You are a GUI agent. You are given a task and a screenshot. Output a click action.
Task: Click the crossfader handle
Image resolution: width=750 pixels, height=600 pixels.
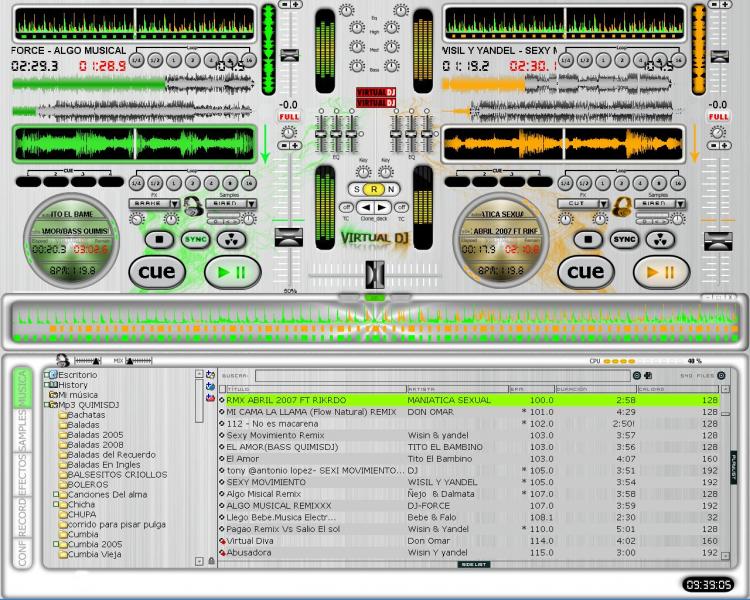(x=375, y=275)
